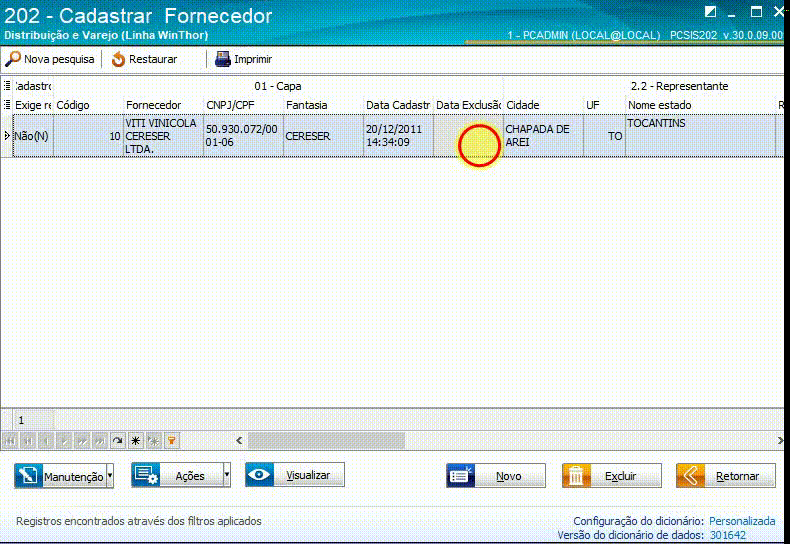Click the Manutenção blue icon
Image resolution: width=790 pixels, height=544 pixels.
[28, 476]
